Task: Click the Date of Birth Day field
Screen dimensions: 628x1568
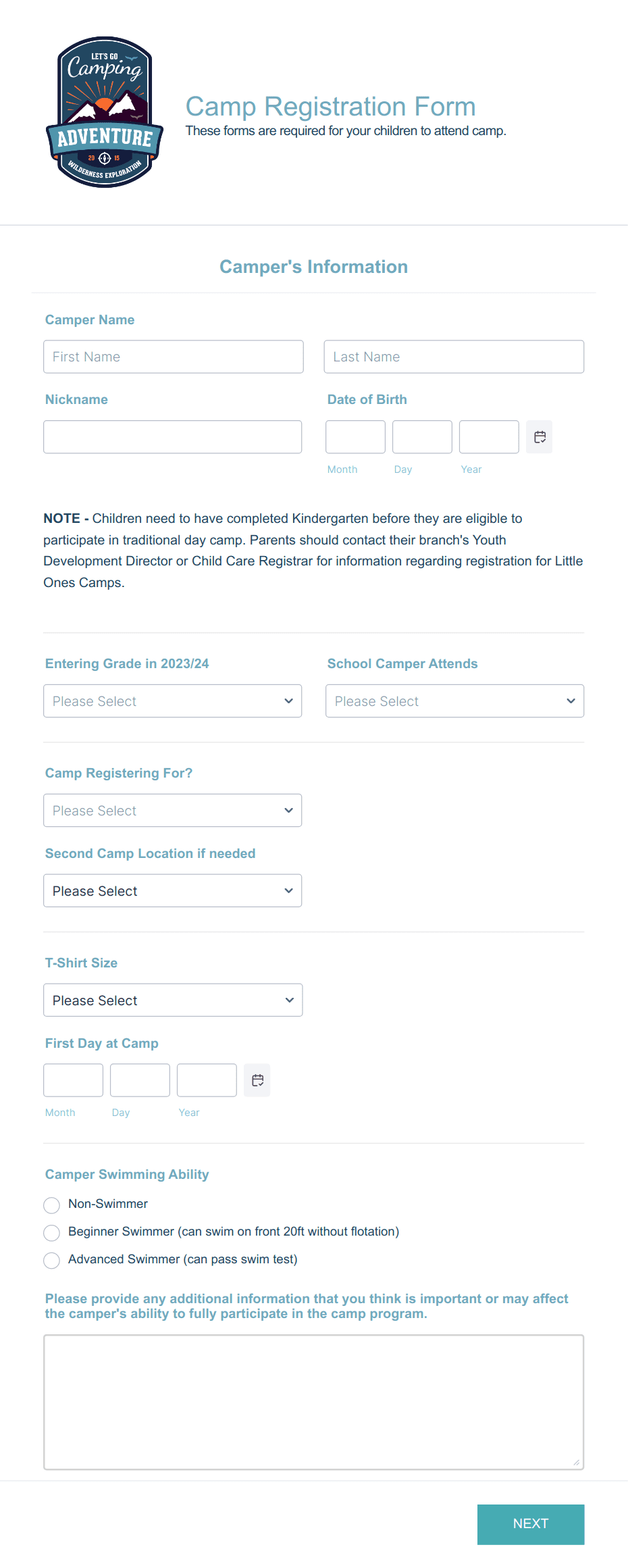Action: pos(422,436)
